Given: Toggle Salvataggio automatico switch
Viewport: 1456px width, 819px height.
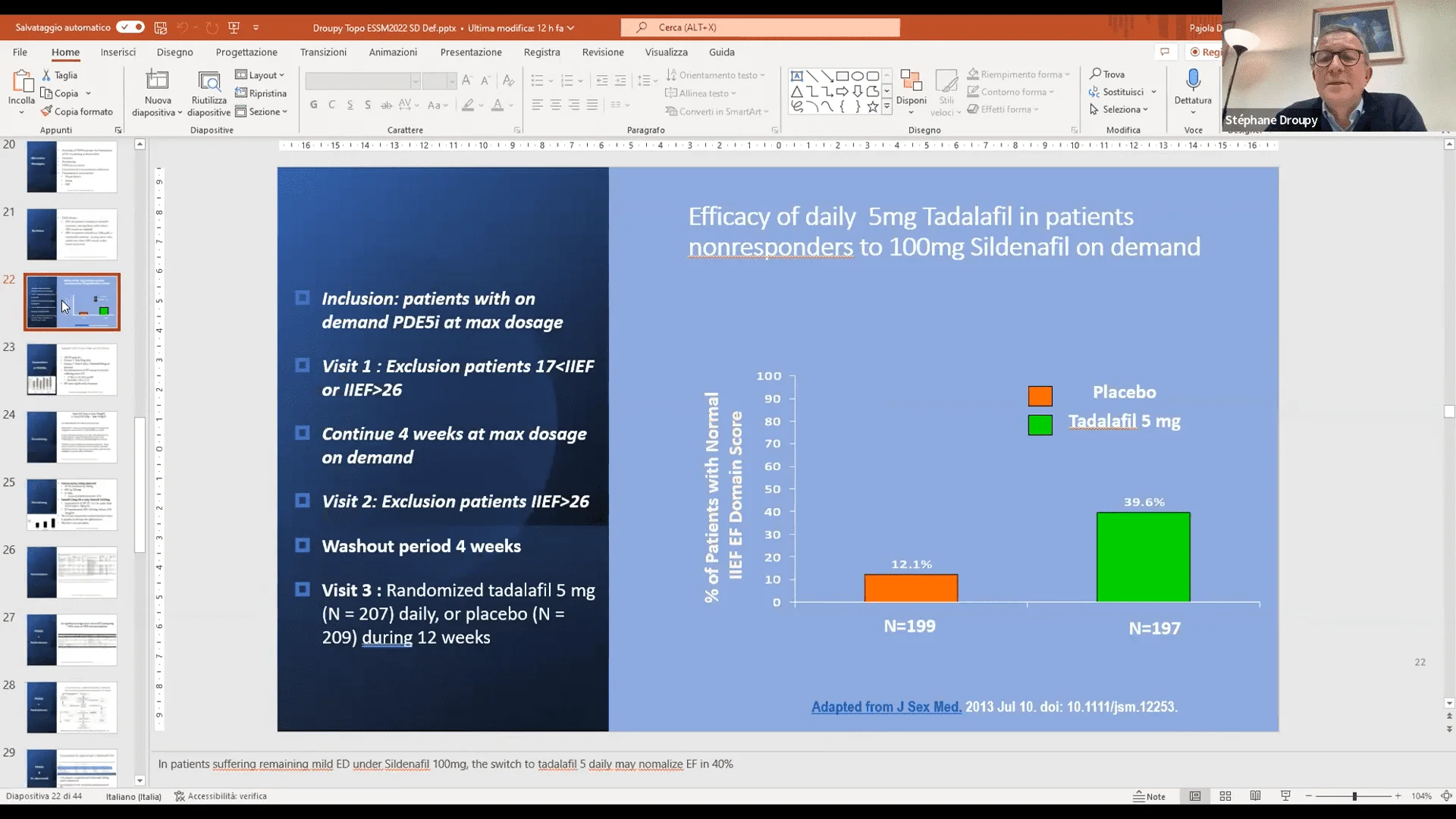Looking at the screenshot, I should (x=130, y=27).
